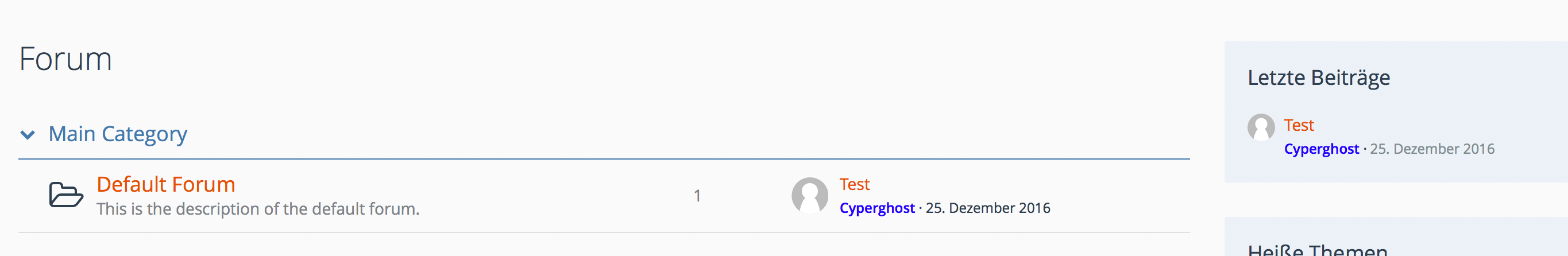Open the Test thread in Default Forum row
Image resolution: width=1568 pixels, height=256 pixels.
pyautogui.click(x=854, y=184)
